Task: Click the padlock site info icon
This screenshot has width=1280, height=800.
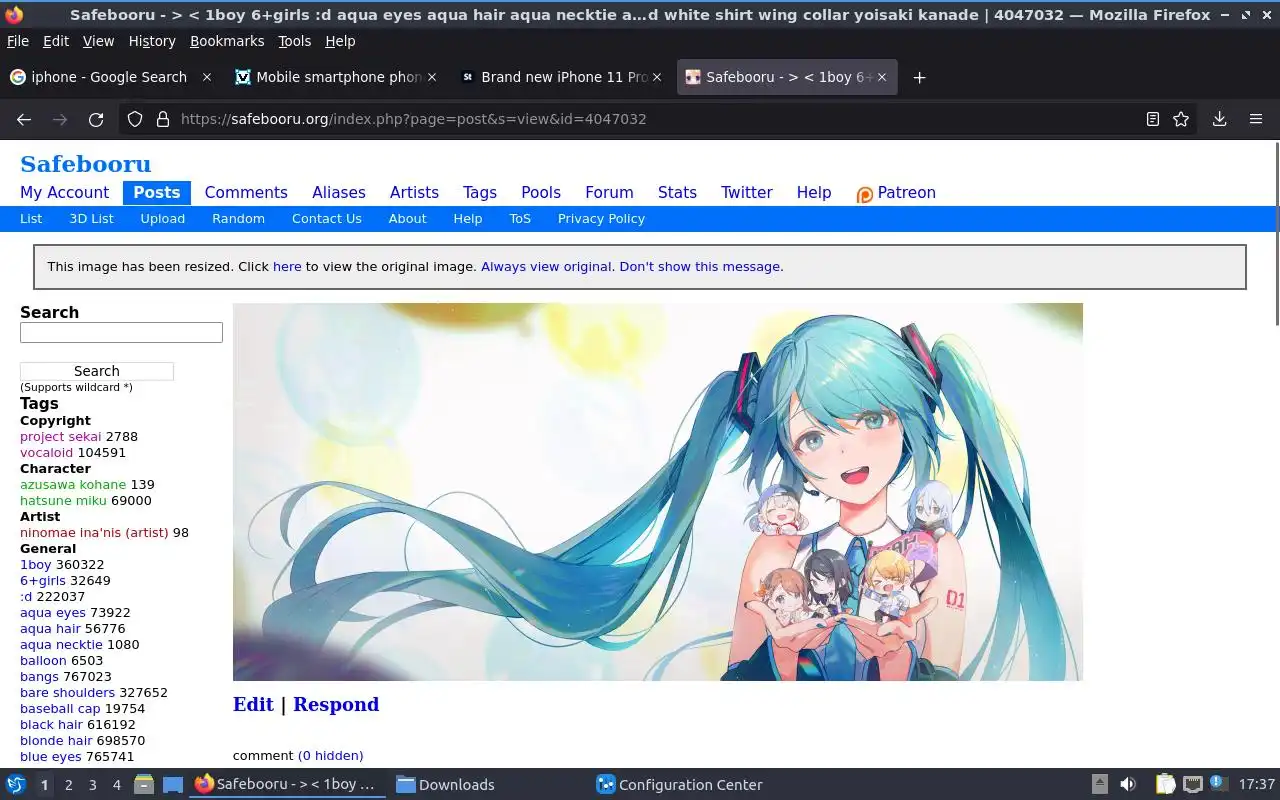Action: tap(163, 119)
